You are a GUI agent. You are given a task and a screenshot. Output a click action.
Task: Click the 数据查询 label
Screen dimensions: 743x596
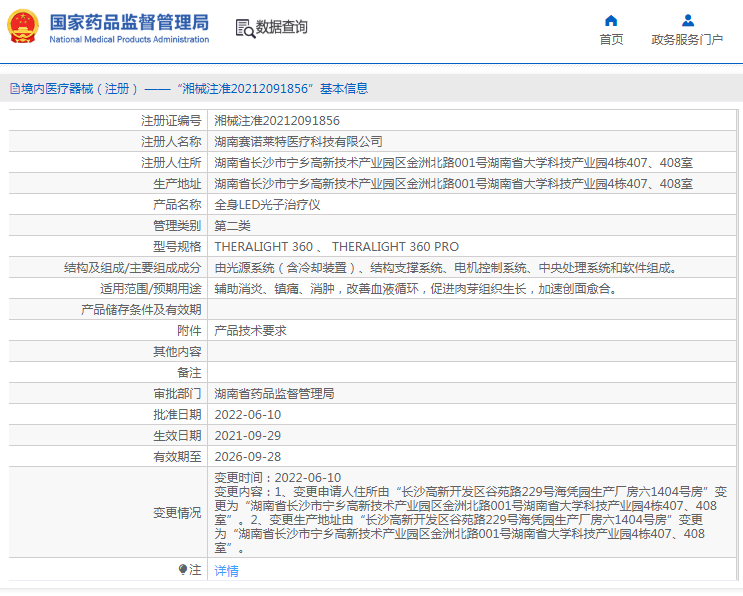pyautogui.click(x=281, y=27)
